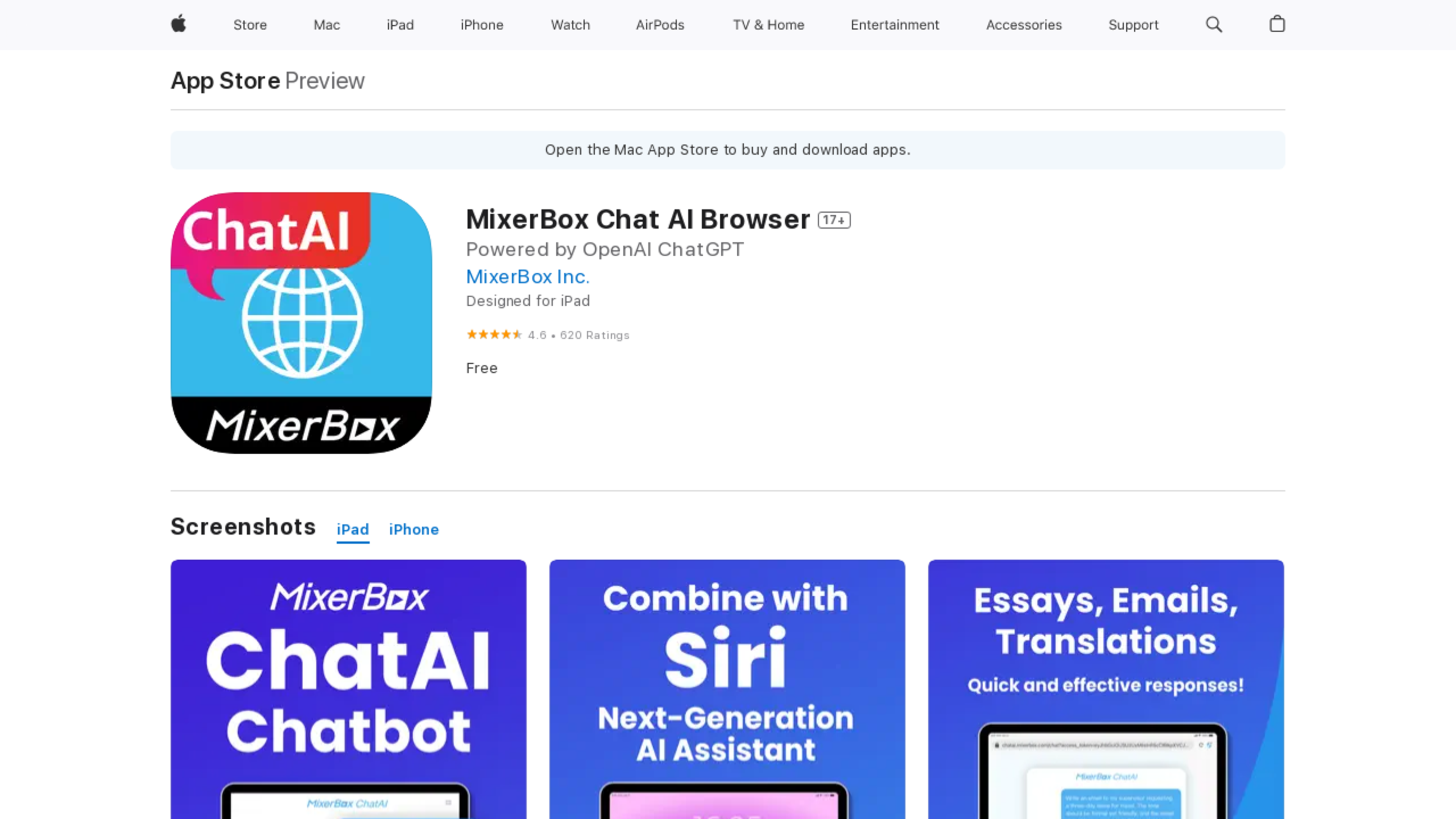Open the iPhone navigation menu

(x=482, y=25)
